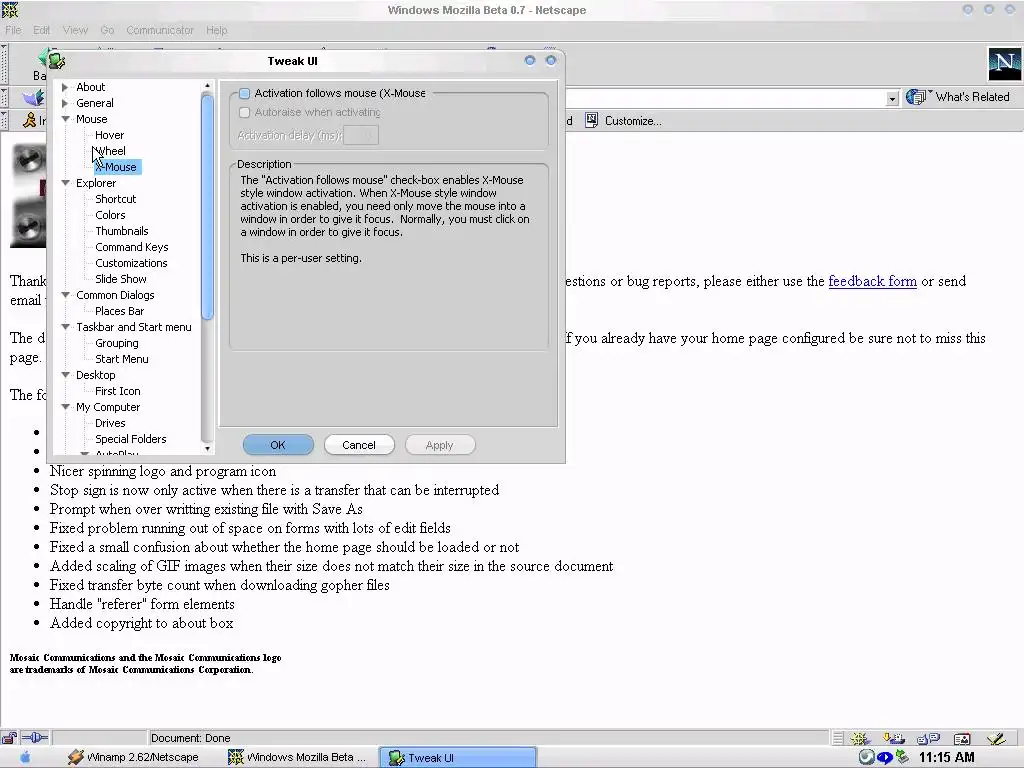Open the Netscape location bar dropdown arrow

pyautogui.click(x=892, y=99)
